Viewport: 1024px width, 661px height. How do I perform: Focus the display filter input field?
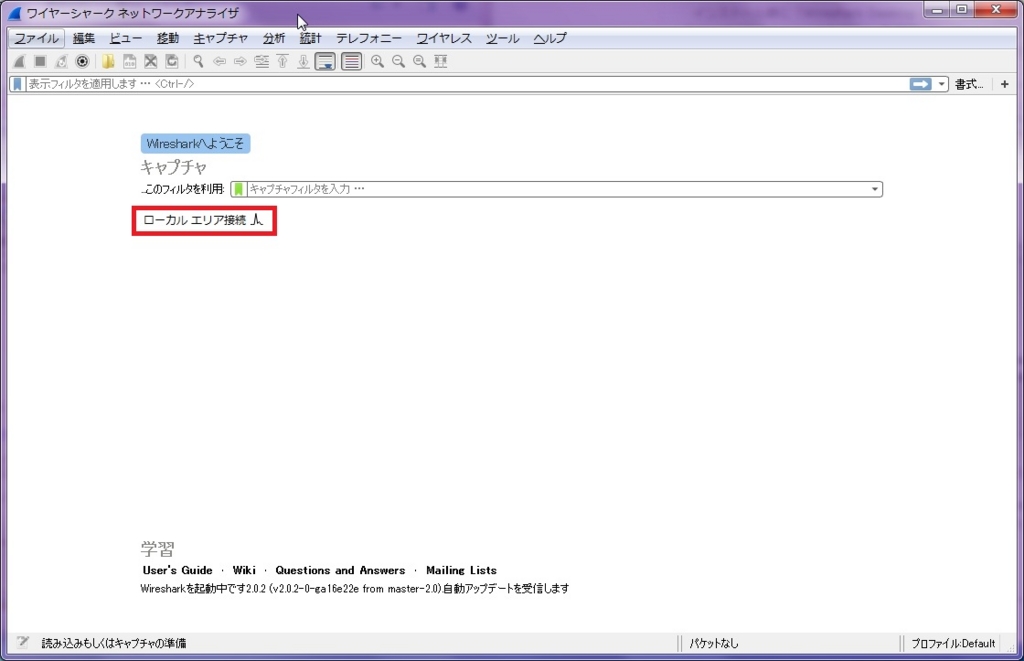[x=467, y=84]
